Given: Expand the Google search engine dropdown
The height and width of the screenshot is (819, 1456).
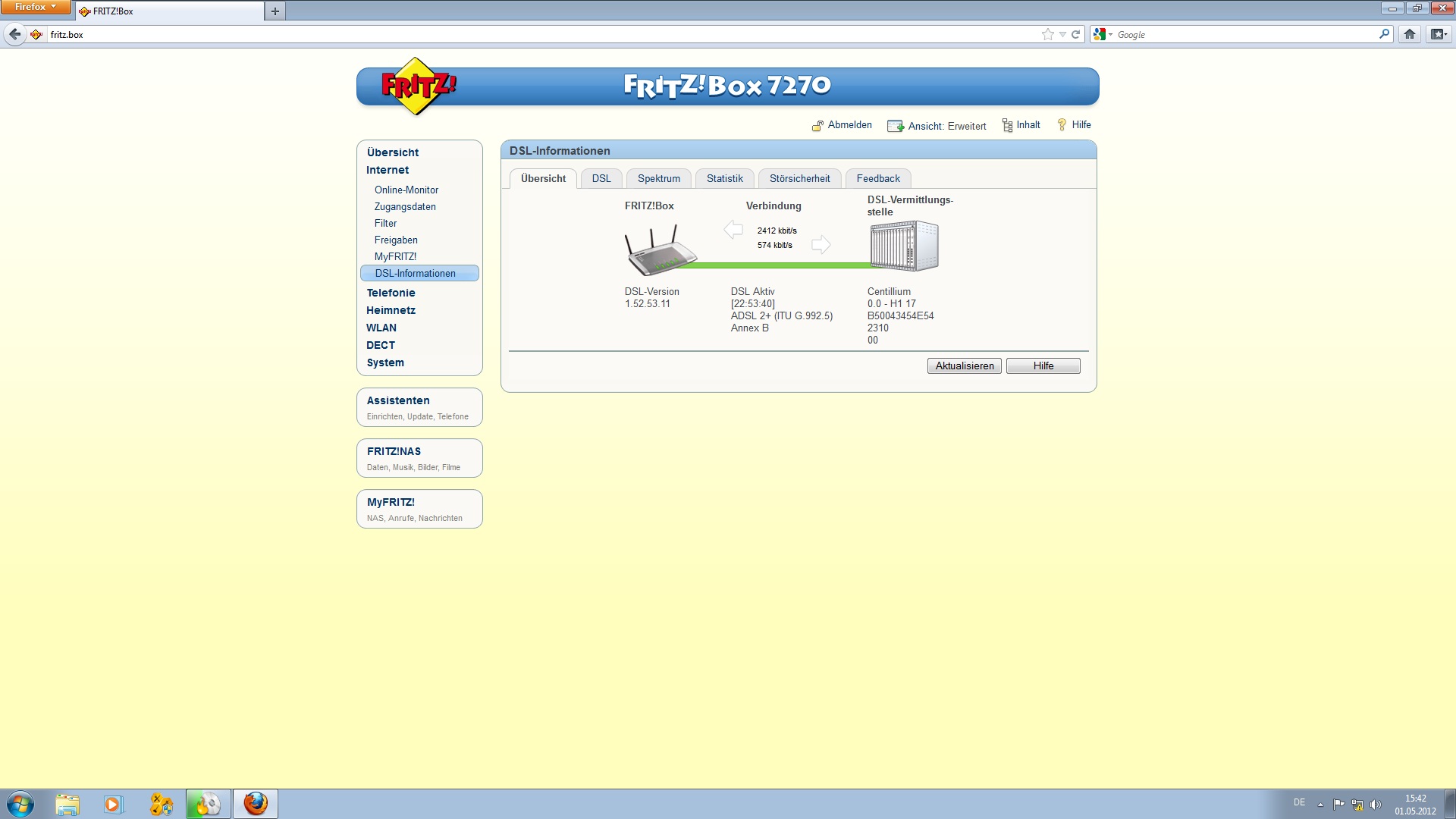Looking at the screenshot, I should (1103, 34).
